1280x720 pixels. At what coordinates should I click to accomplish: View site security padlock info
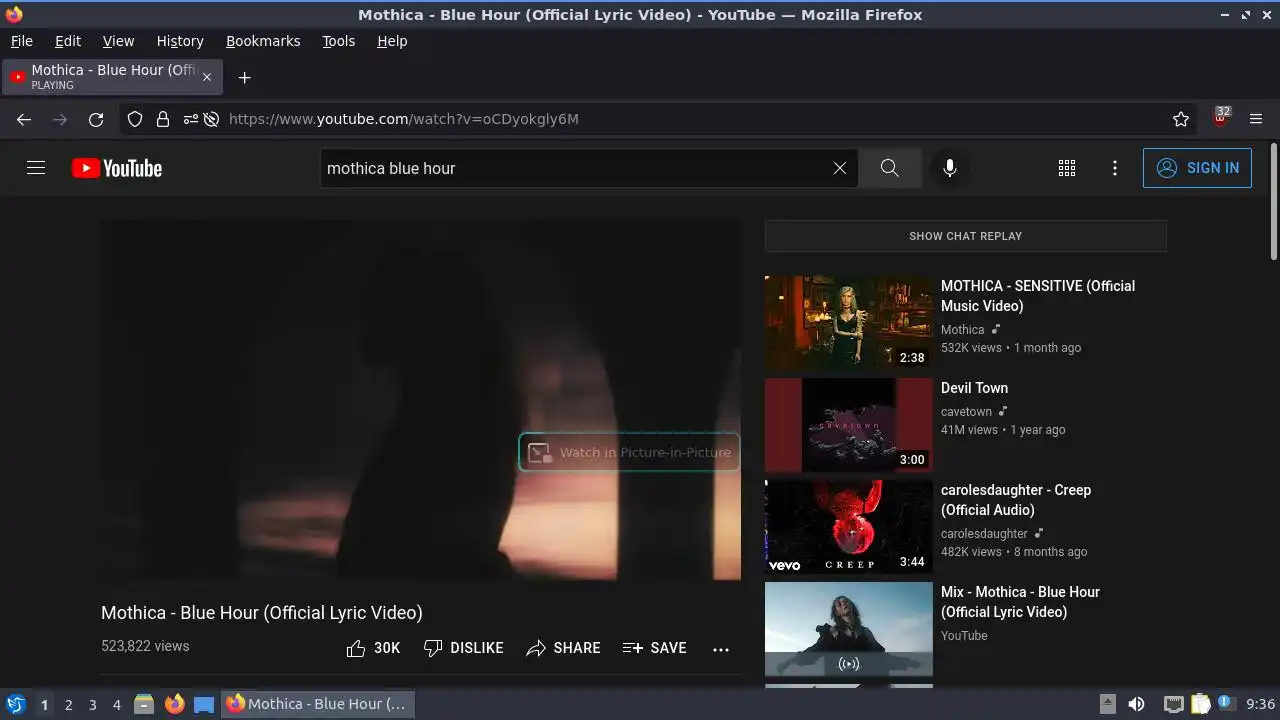click(163, 119)
